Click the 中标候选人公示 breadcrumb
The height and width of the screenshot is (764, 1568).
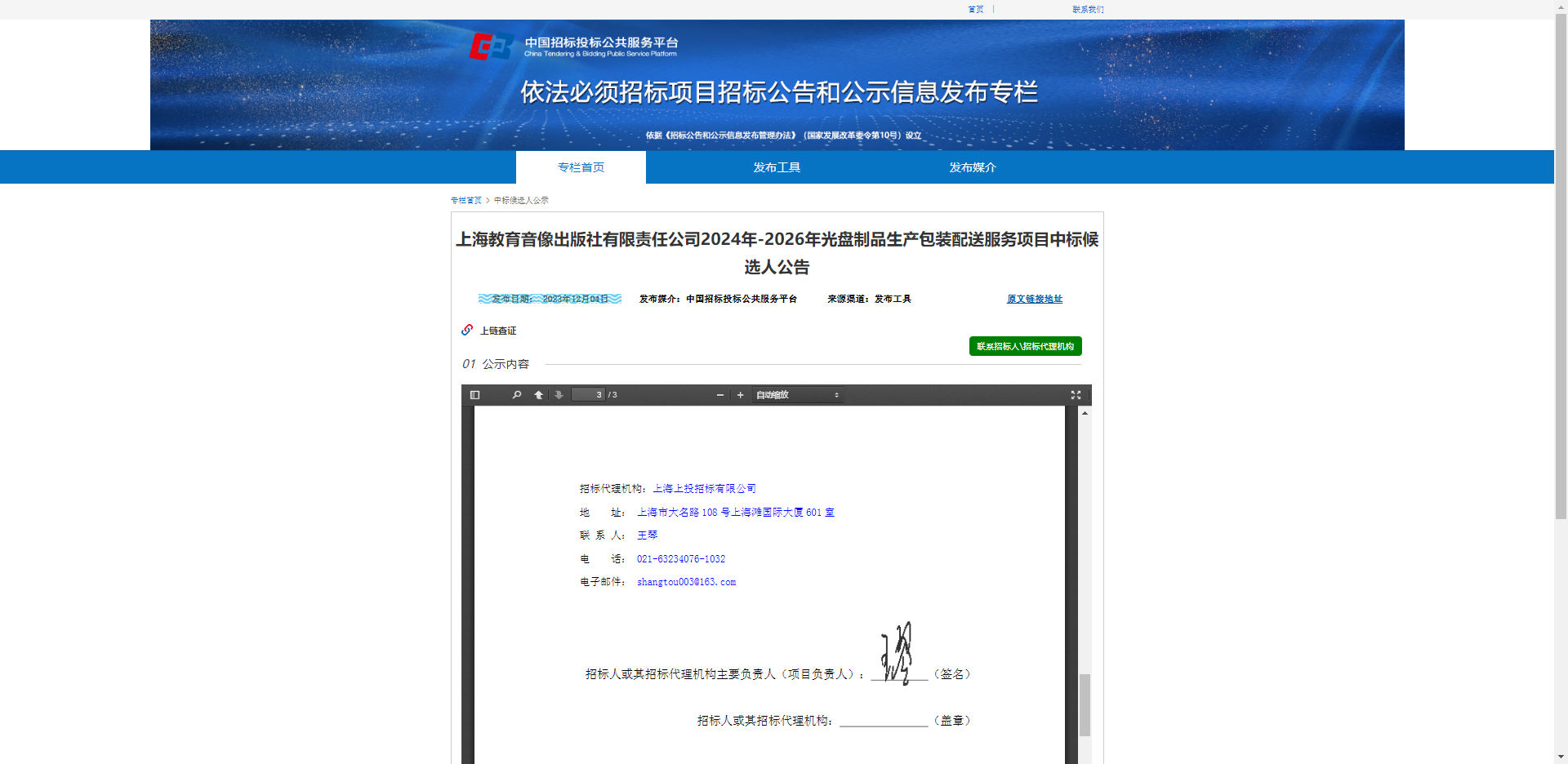pos(521,200)
